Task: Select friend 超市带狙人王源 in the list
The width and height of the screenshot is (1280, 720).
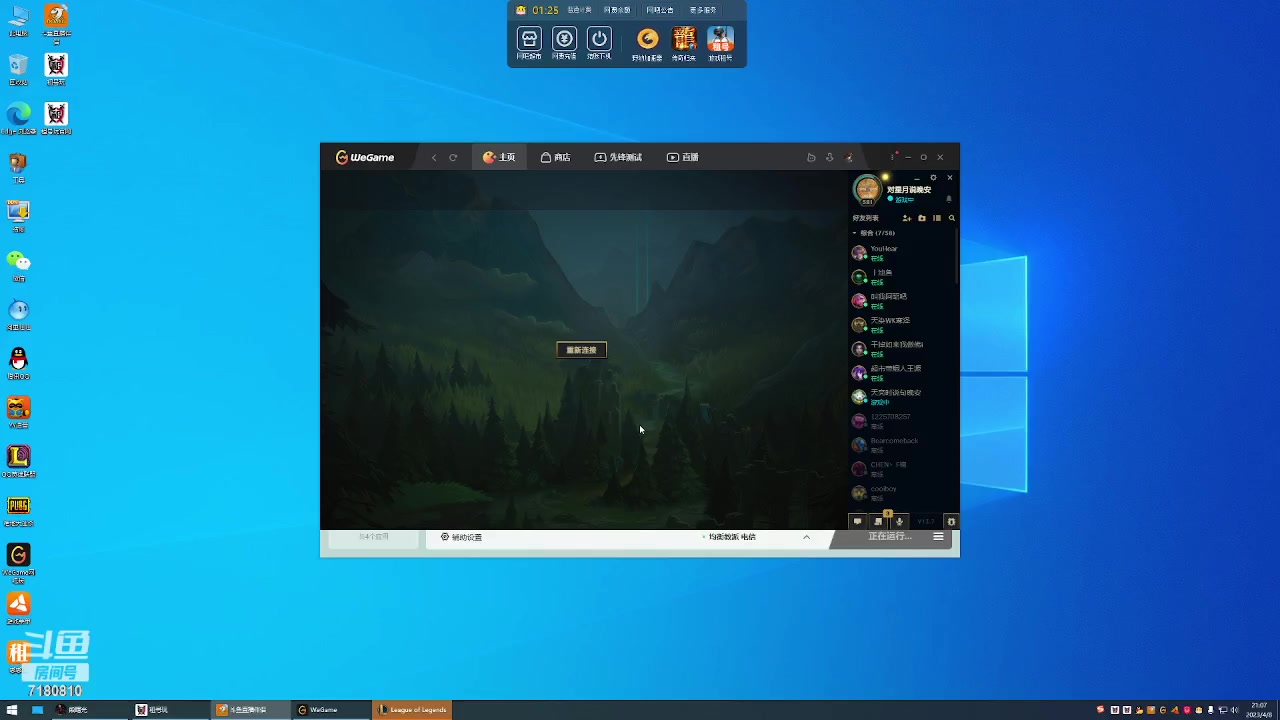Action: (903, 373)
